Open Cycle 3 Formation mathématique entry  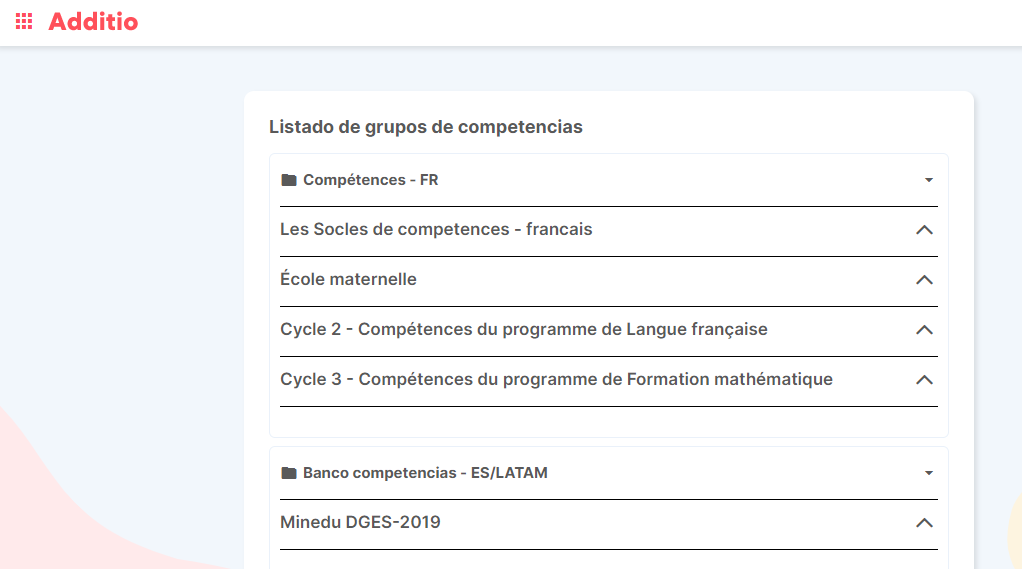(556, 380)
